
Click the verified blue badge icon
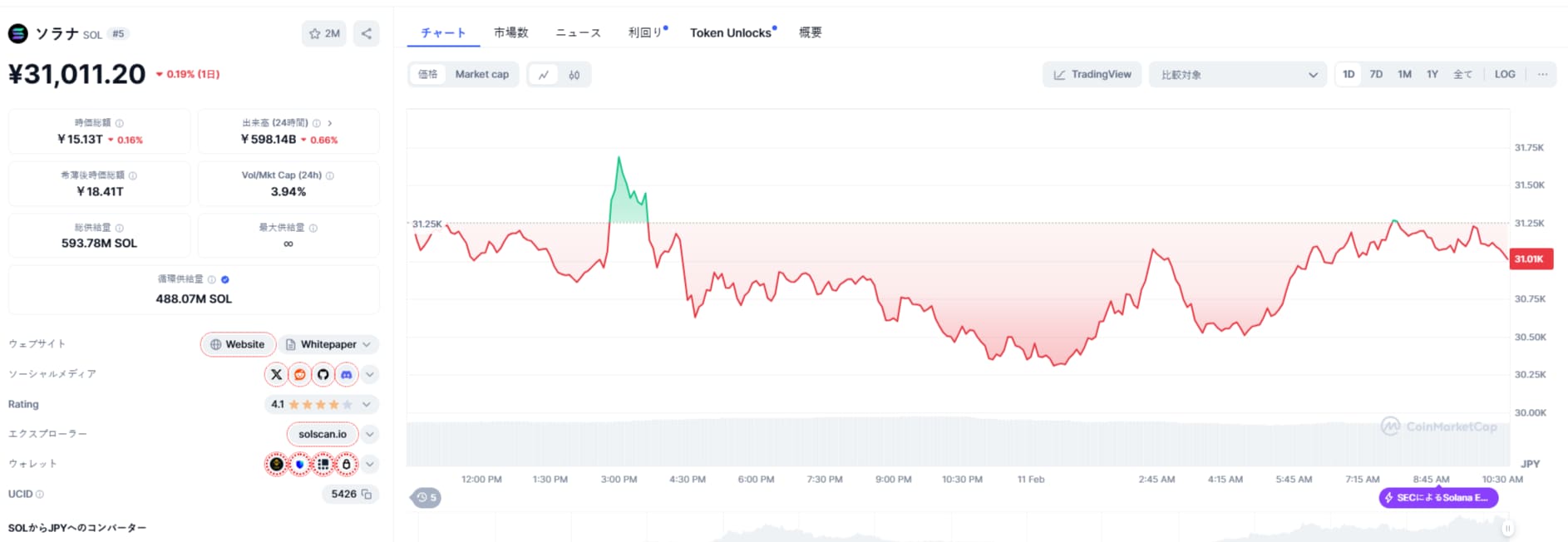pos(225,279)
